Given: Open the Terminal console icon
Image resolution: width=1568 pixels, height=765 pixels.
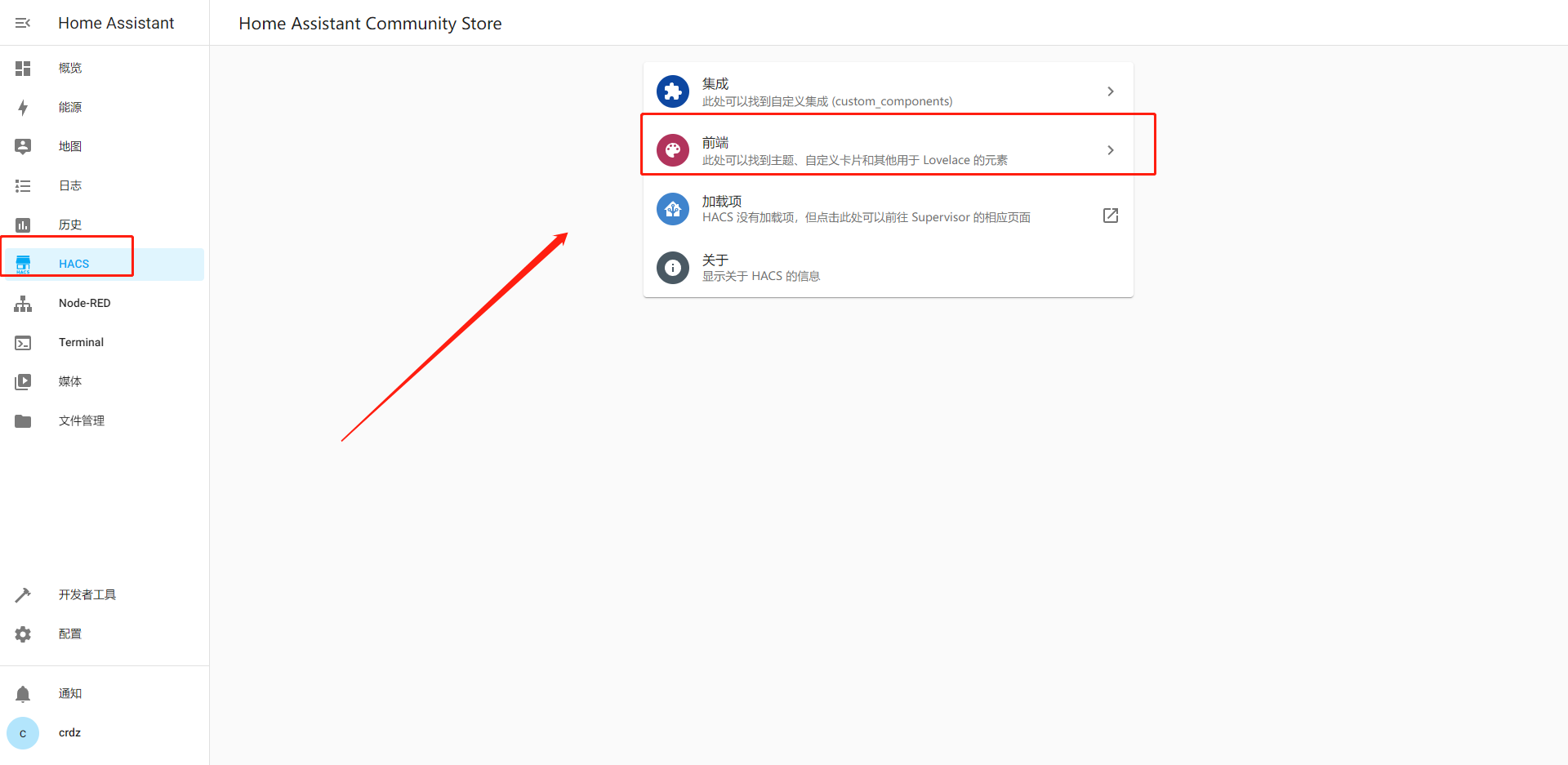Looking at the screenshot, I should [23, 343].
